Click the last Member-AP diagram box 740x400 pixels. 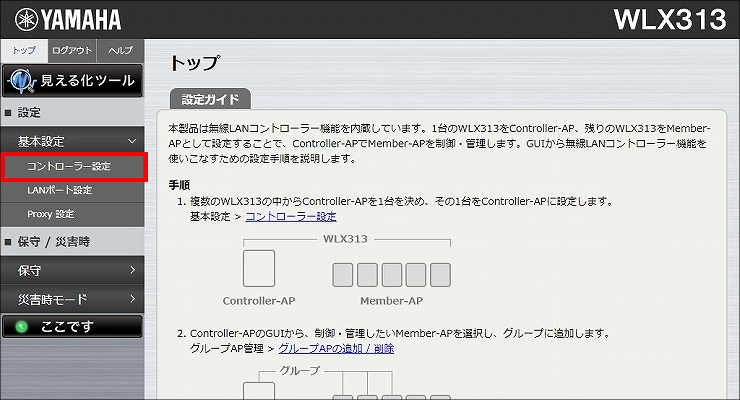click(440, 275)
